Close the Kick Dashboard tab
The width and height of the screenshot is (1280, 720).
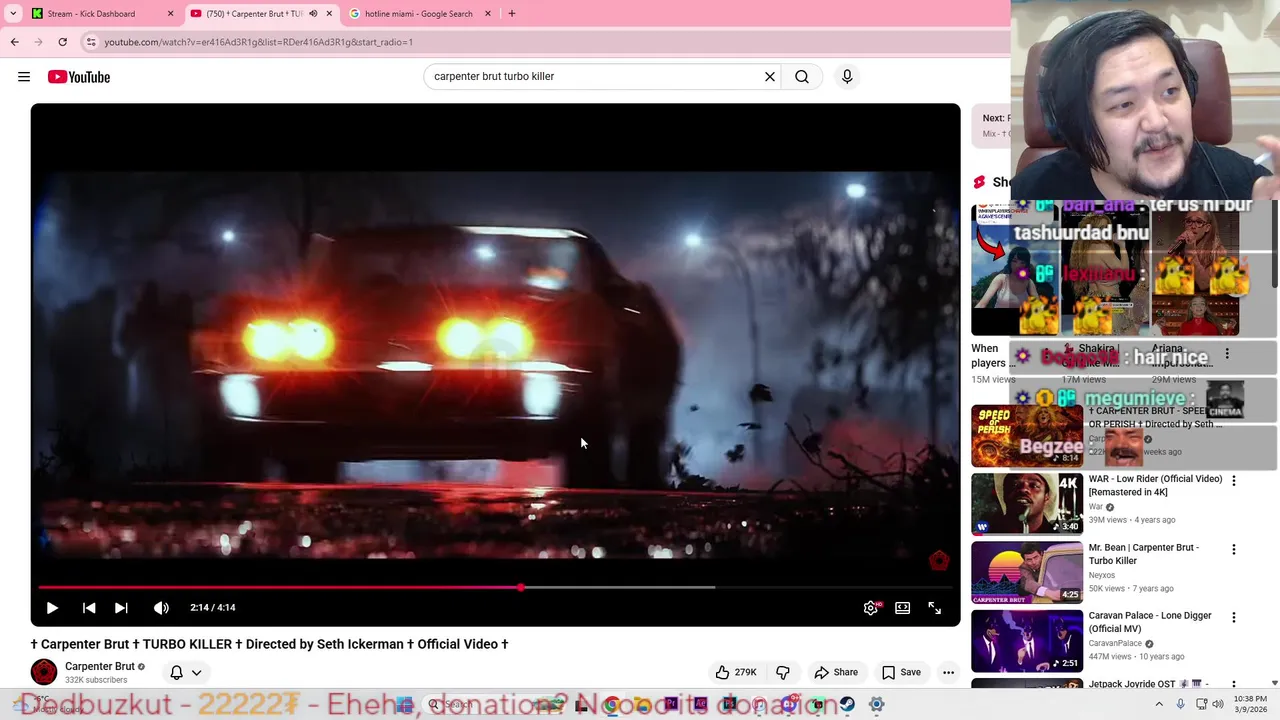click(170, 14)
